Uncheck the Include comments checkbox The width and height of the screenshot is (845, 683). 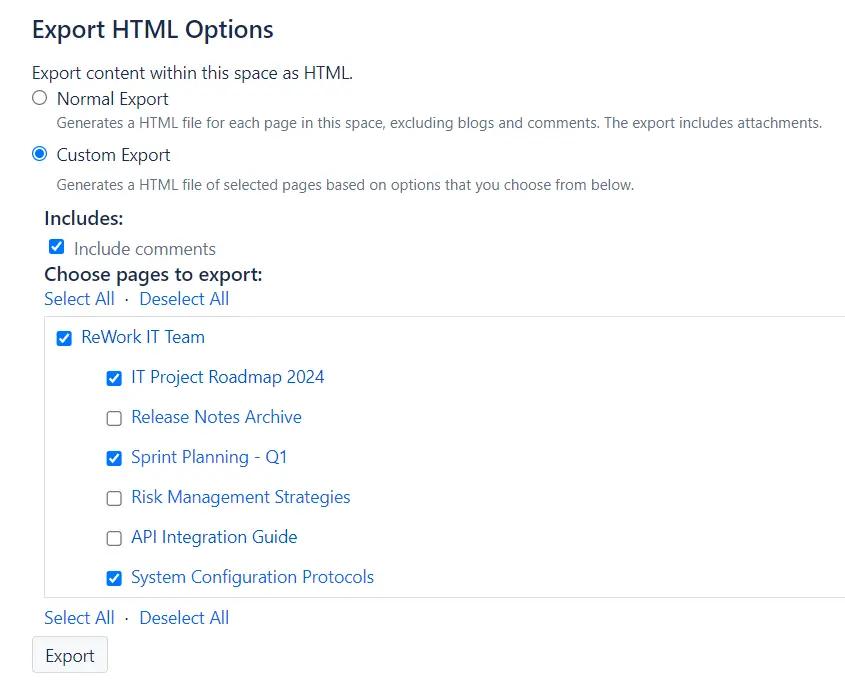click(x=56, y=246)
